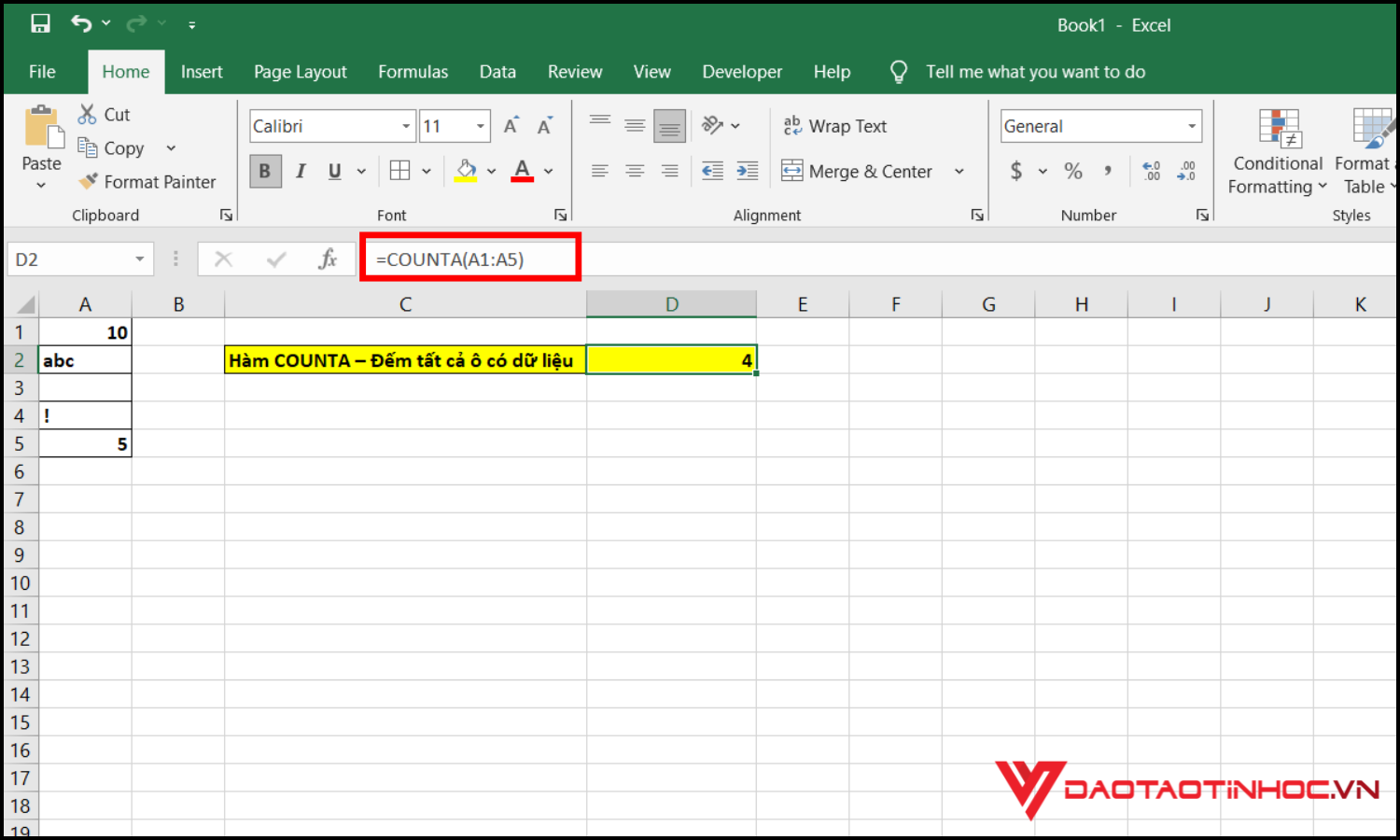
Task: Click the Increase Font Size icon
Action: [x=511, y=126]
